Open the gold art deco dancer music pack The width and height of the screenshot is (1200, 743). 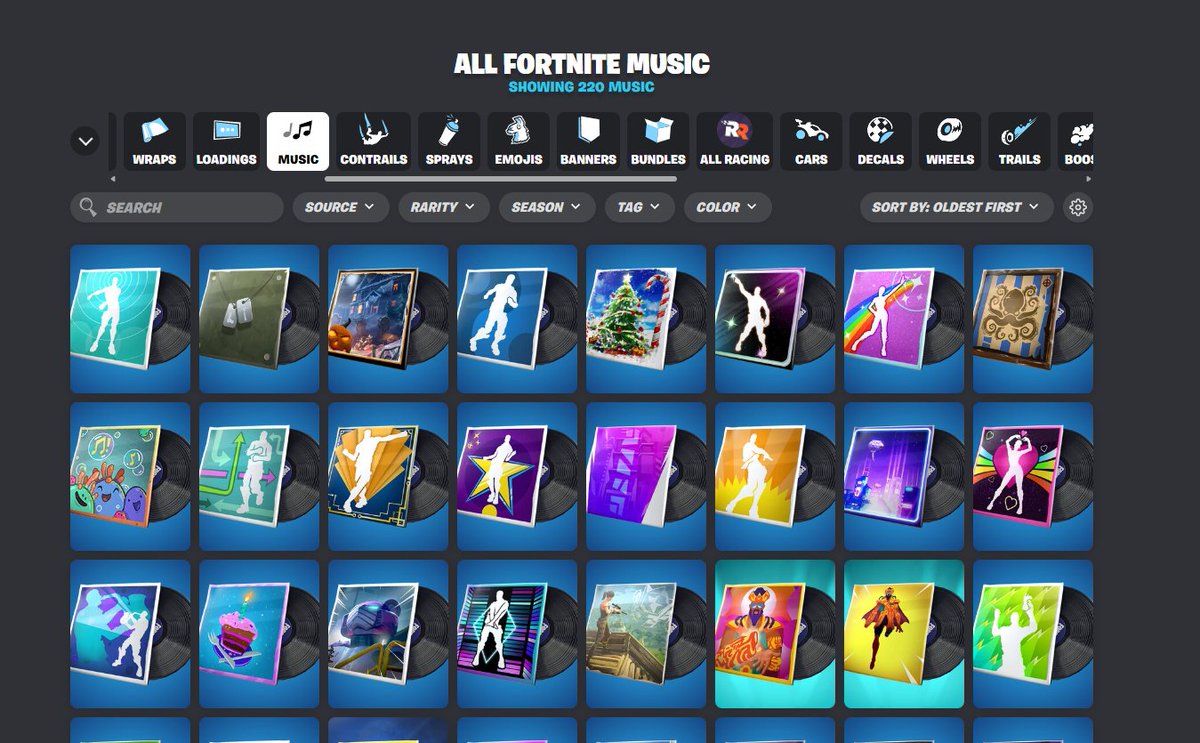tap(388, 476)
